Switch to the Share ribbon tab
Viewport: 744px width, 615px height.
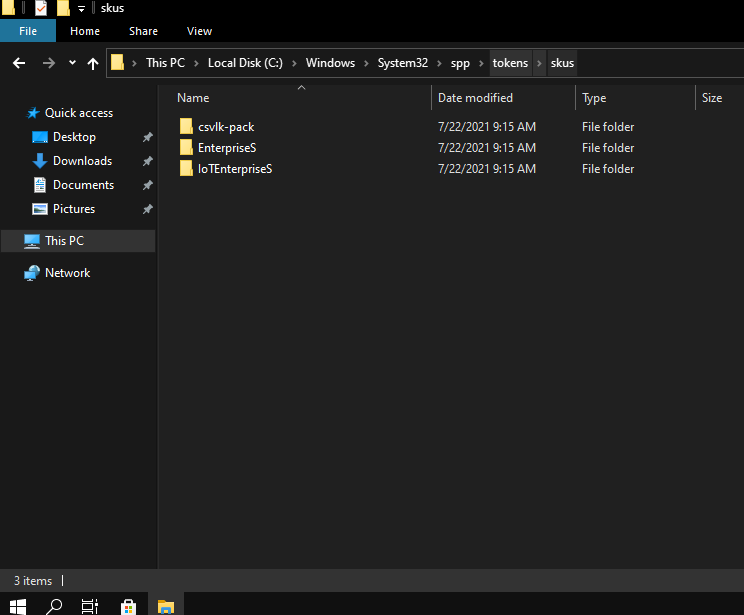(143, 31)
